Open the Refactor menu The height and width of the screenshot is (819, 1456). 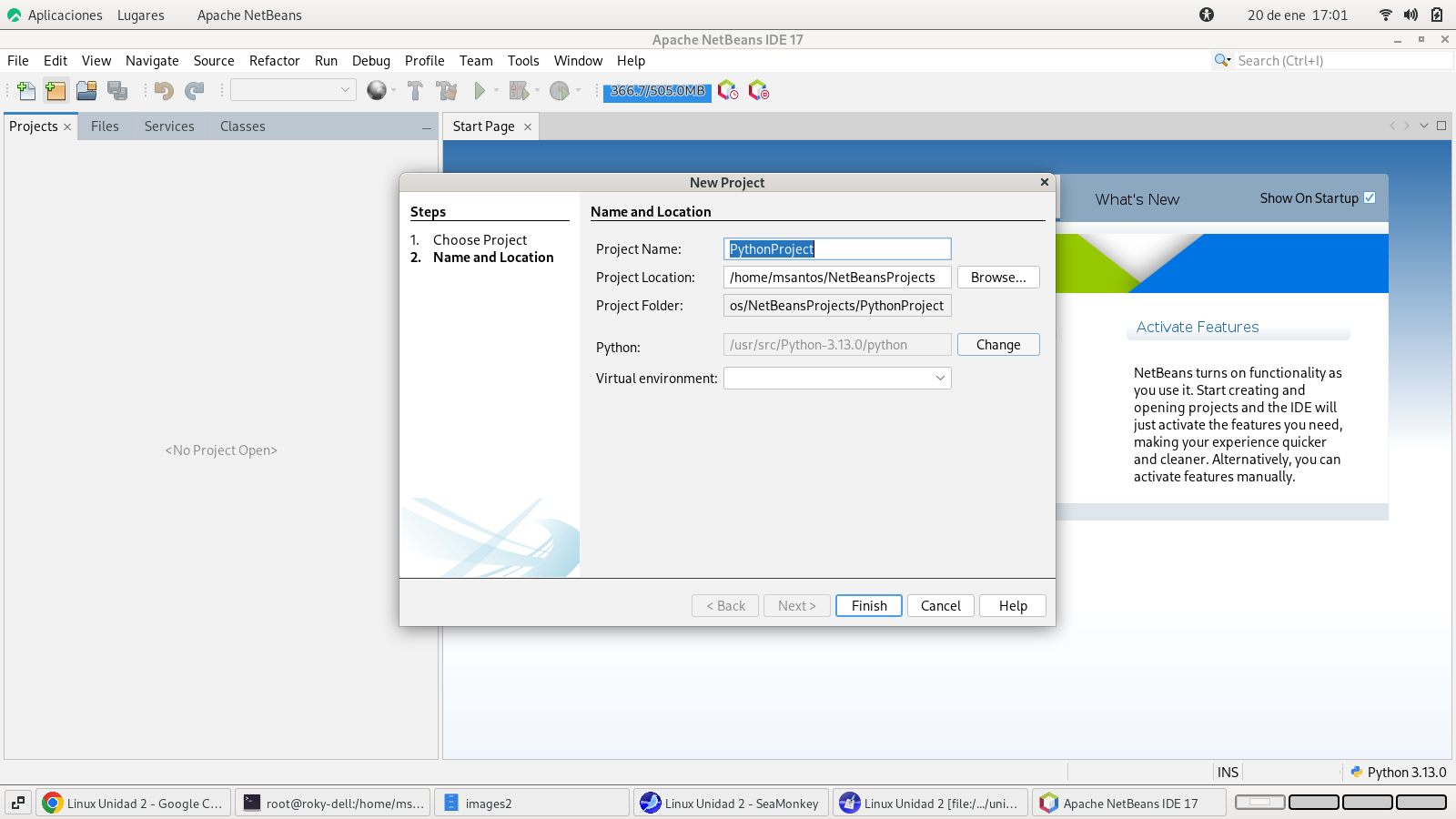pyautogui.click(x=274, y=61)
